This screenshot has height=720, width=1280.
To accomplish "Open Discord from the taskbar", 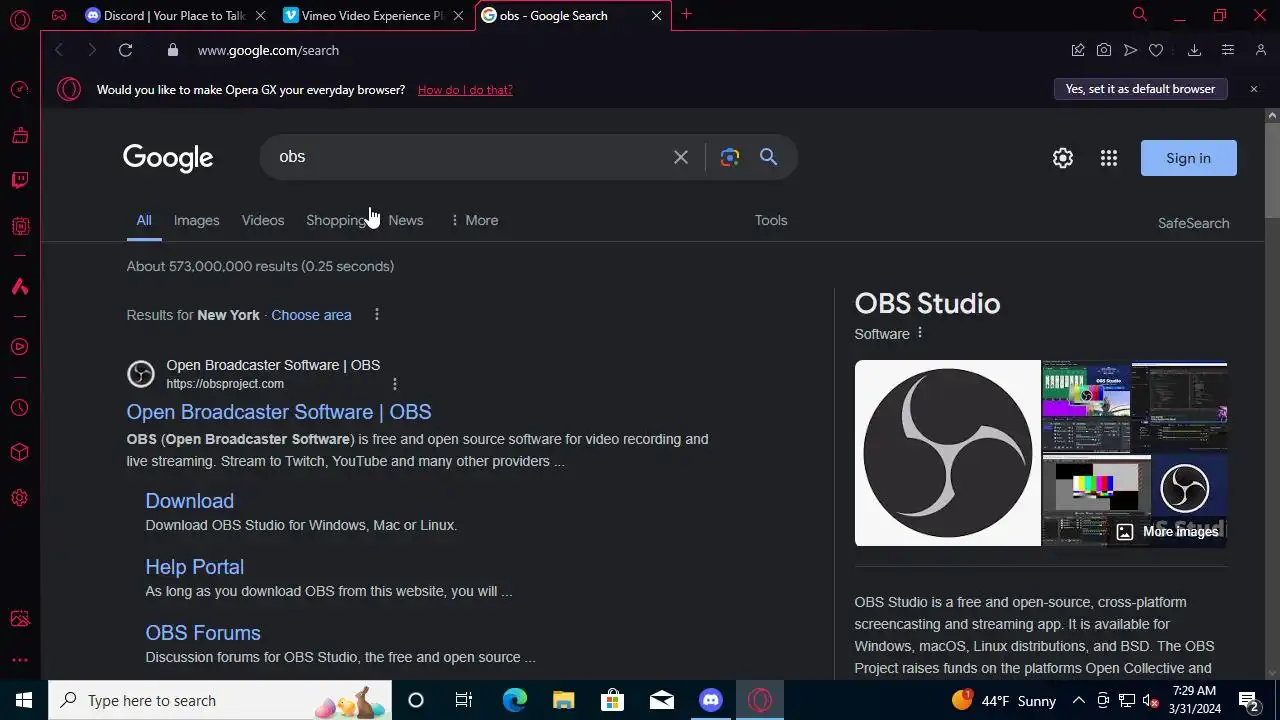I will pyautogui.click(x=711, y=700).
